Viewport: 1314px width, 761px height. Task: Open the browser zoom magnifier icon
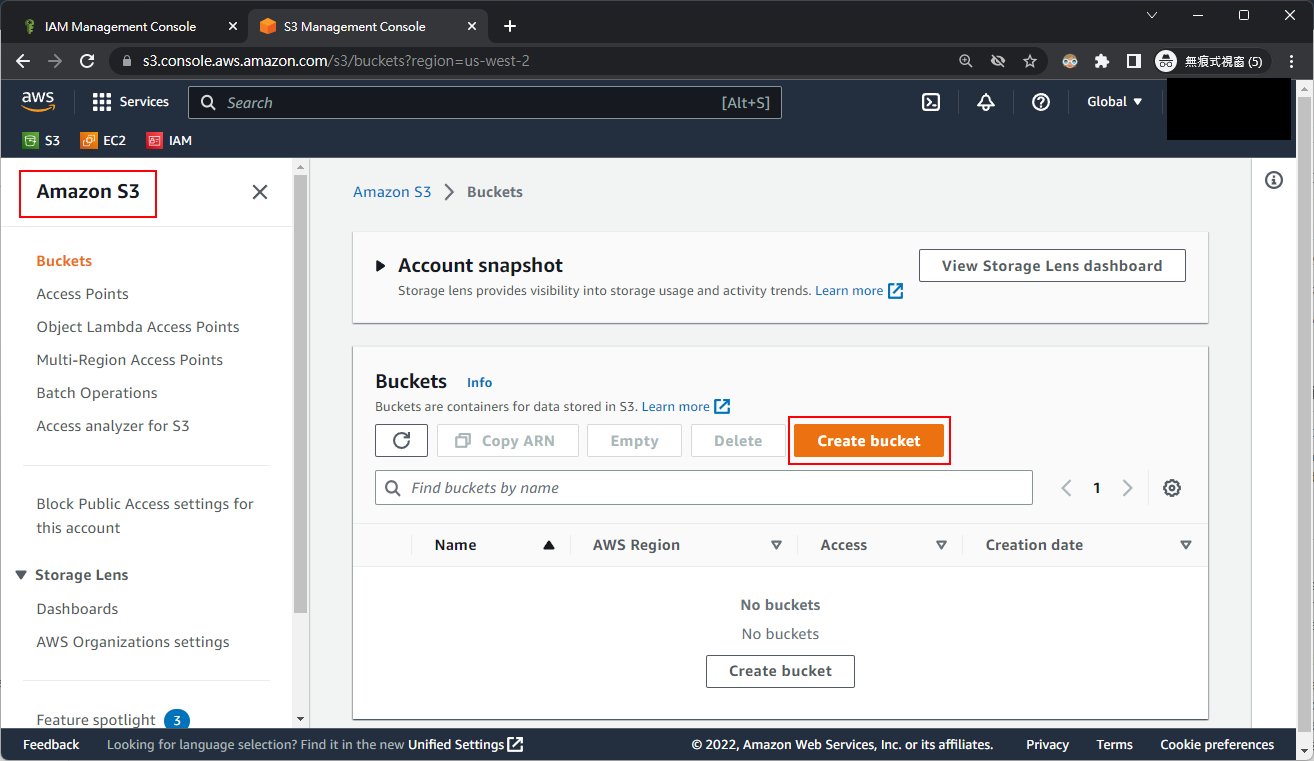click(966, 61)
